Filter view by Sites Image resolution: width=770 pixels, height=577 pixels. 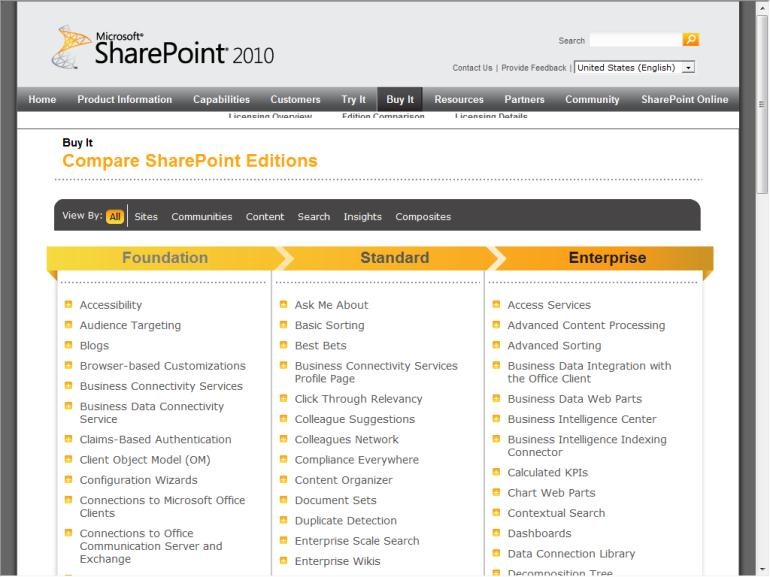tap(146, 217)
